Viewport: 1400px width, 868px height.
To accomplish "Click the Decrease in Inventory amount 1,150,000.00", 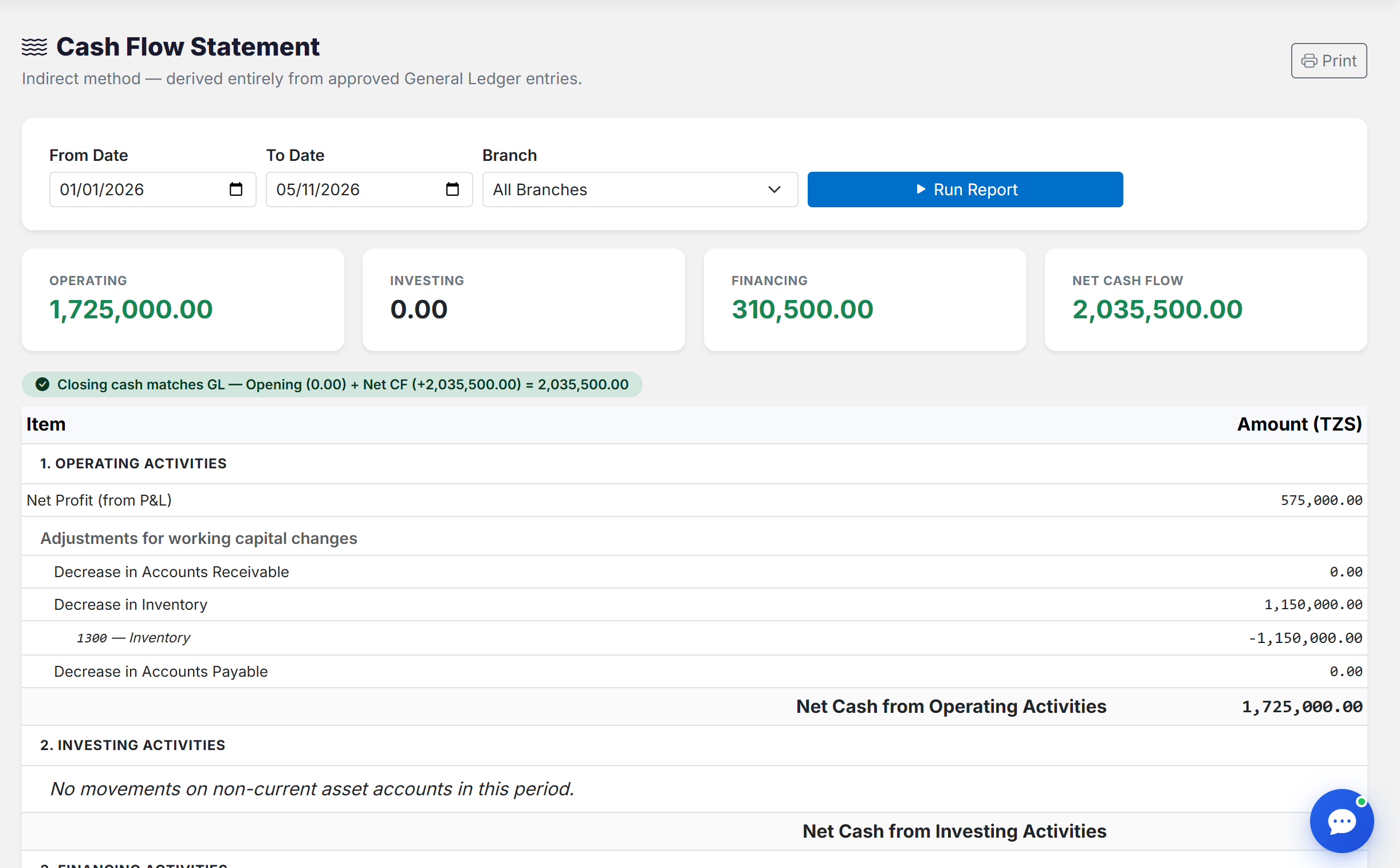I will pyautogui.click(x=1314, y=605).
